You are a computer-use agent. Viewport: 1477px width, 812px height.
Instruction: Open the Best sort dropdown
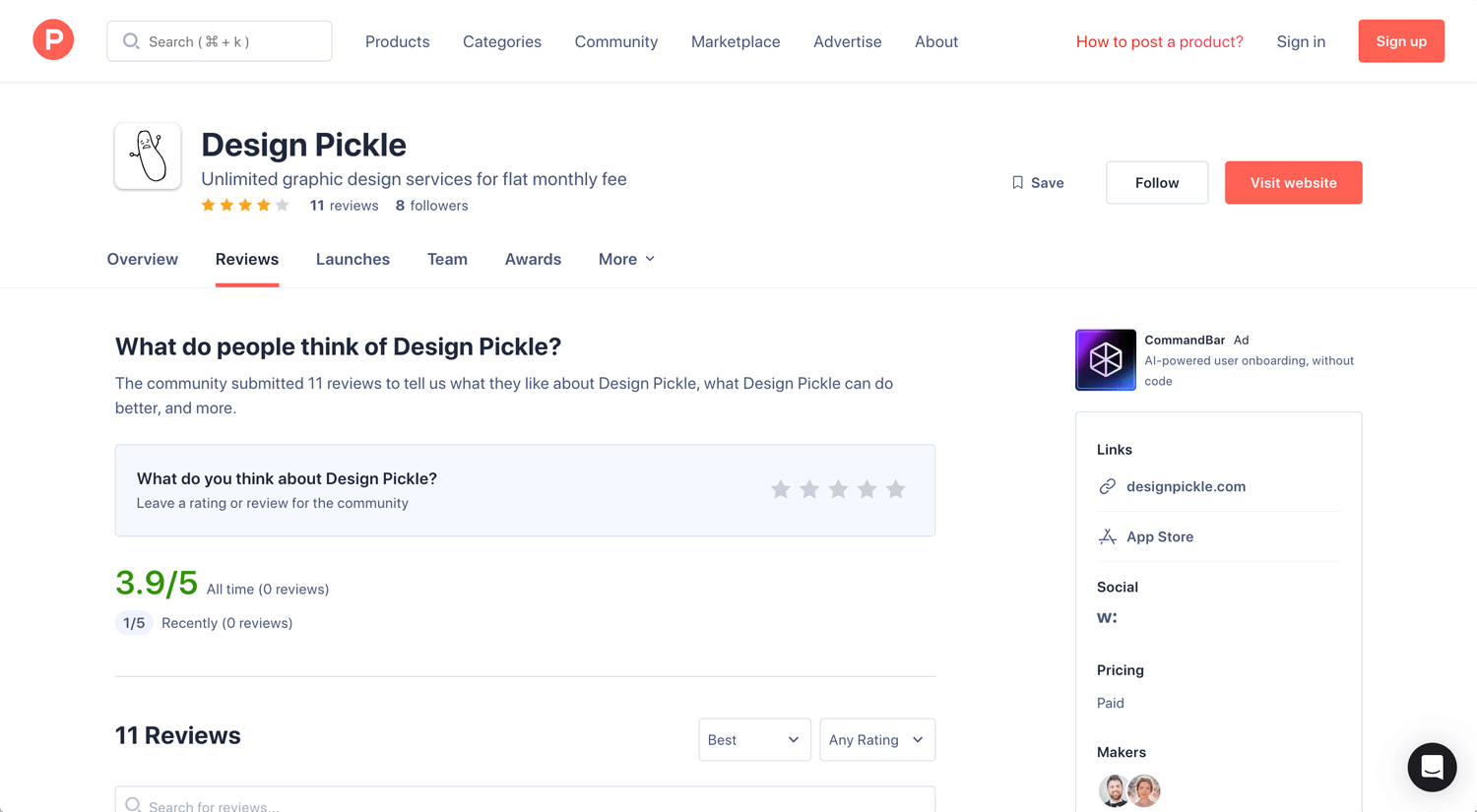coord(755,740)
